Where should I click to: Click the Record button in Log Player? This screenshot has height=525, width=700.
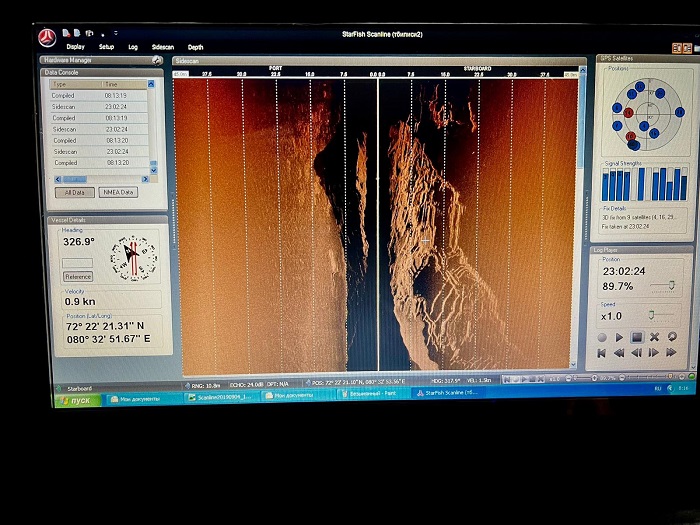click(602, 337)
